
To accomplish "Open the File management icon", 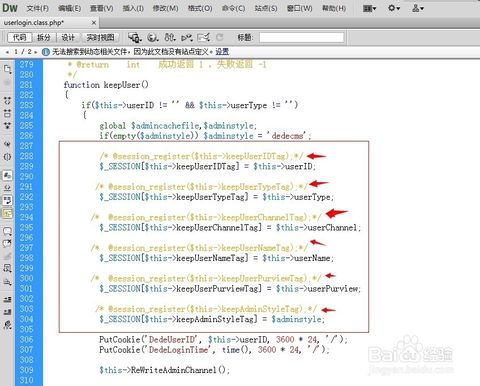I will tap(170, 37).
